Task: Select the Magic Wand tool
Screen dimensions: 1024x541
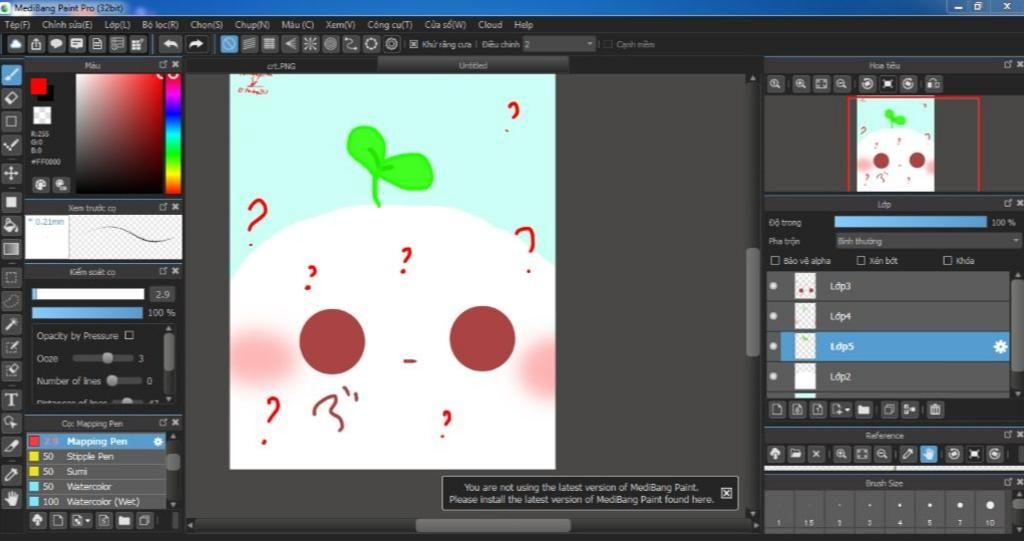Action: pyautogui.click(x=11, y=324)
